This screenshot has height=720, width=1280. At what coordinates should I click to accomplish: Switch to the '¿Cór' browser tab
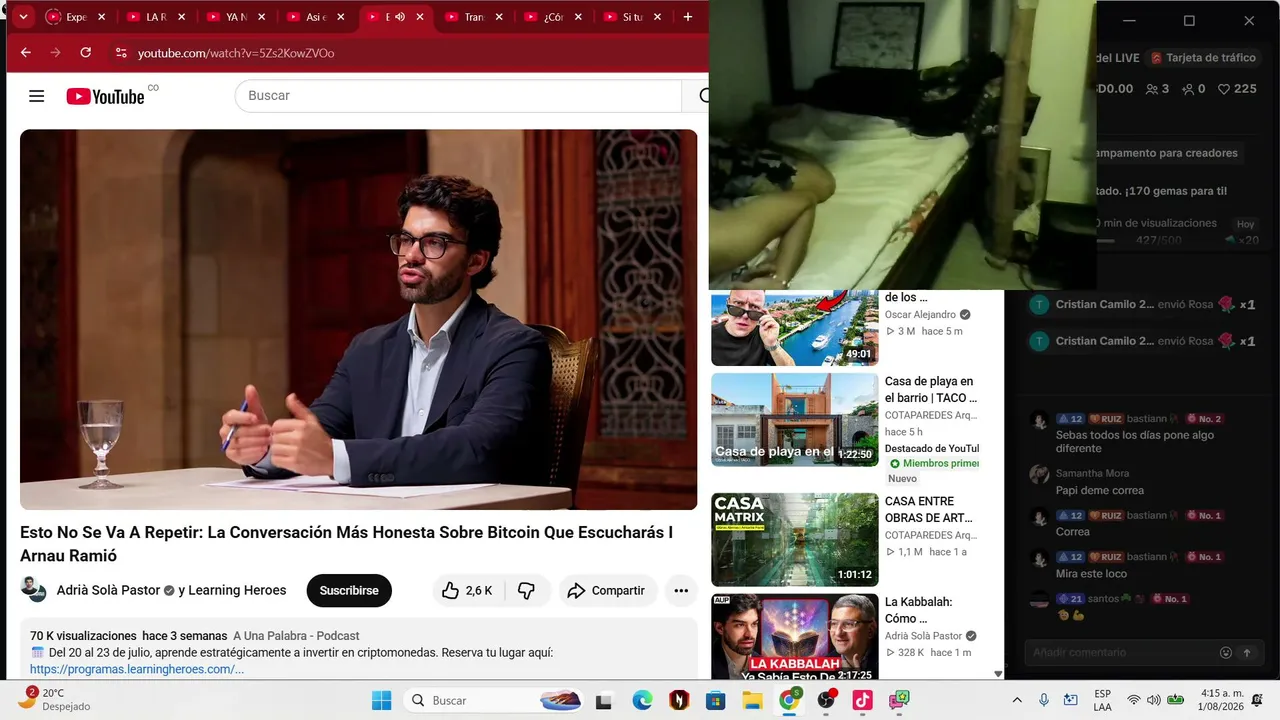click(x=553, y=17)
